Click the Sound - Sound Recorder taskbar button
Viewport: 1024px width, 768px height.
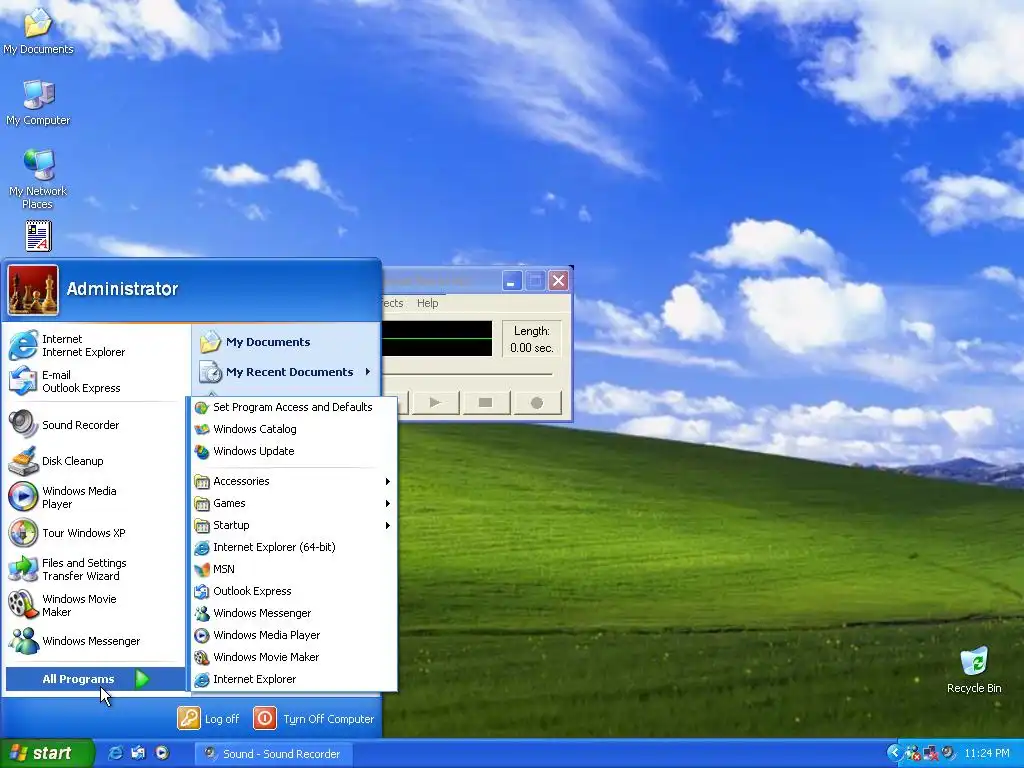274,754
